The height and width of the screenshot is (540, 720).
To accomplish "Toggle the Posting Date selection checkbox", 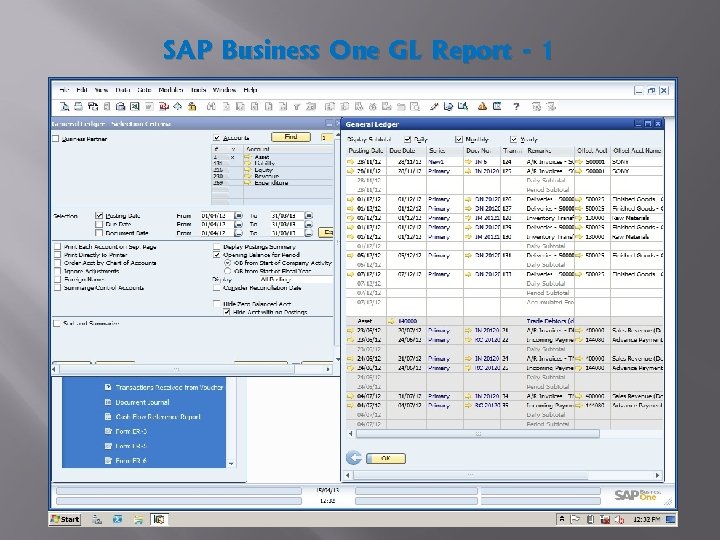I will tap(99, 215).
